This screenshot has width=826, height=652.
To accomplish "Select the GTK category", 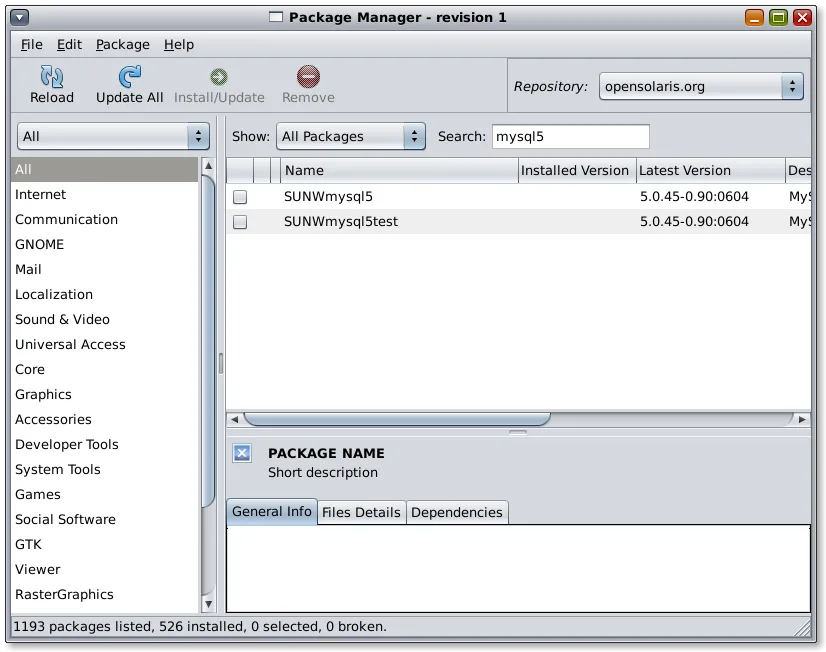I will tap(104, 545).
